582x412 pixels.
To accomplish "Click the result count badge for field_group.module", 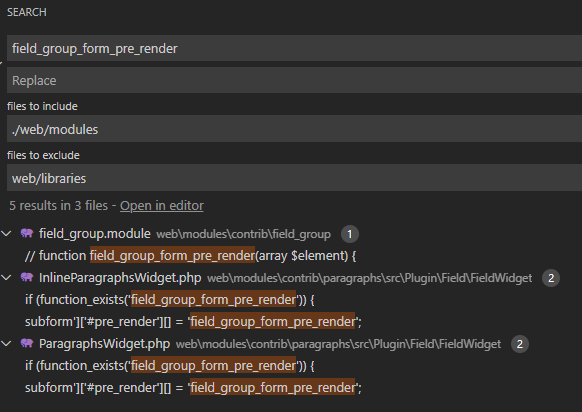I will point(350,234).
